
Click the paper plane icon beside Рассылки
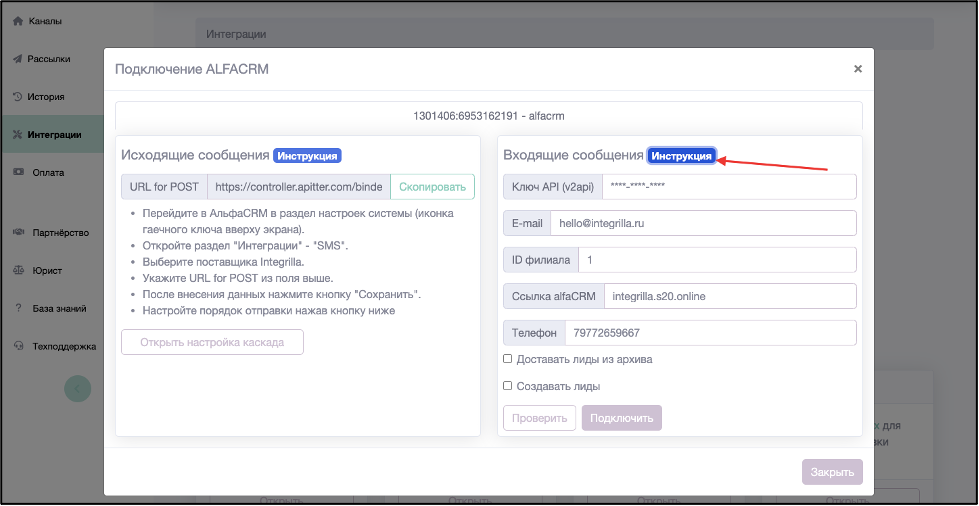pyautogui.click(x=17, y=59)
